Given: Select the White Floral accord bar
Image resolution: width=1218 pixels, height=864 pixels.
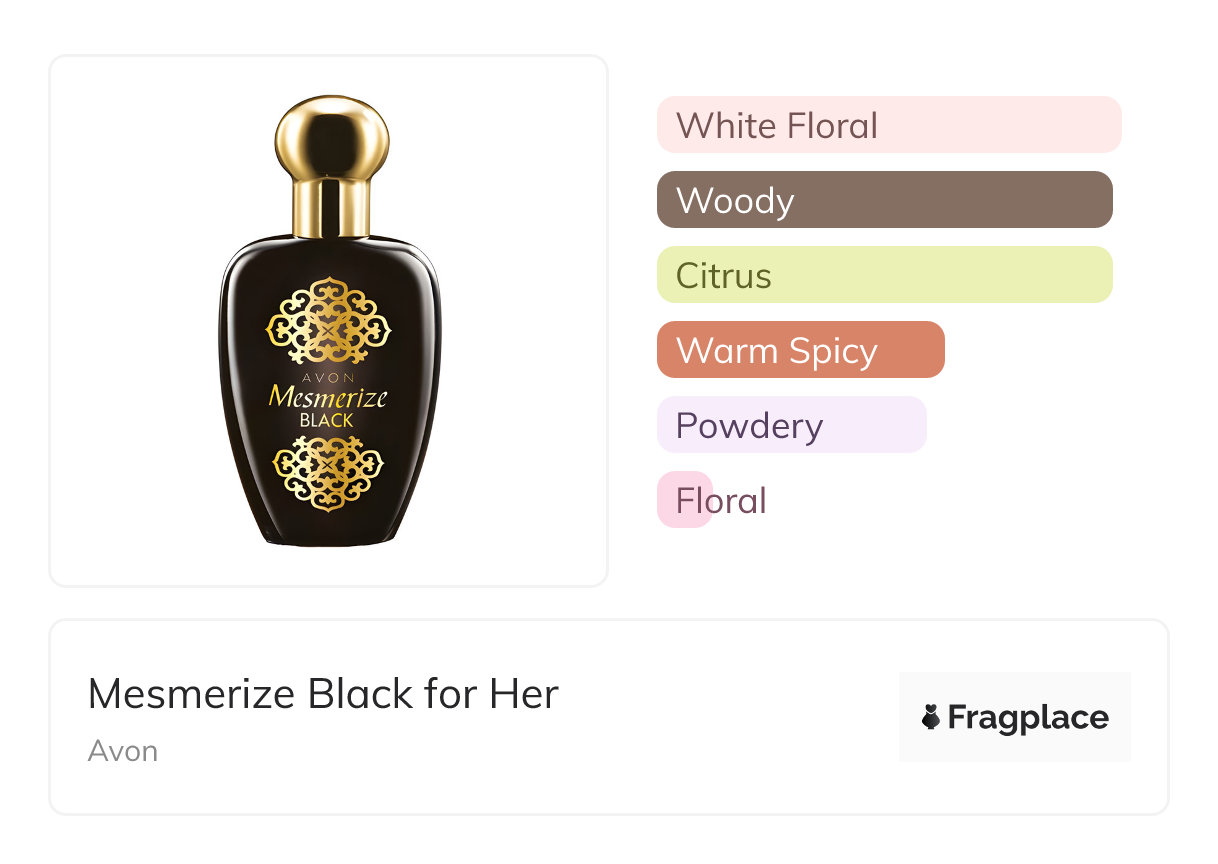Looking at the screenshot, I should coord(888,125).
